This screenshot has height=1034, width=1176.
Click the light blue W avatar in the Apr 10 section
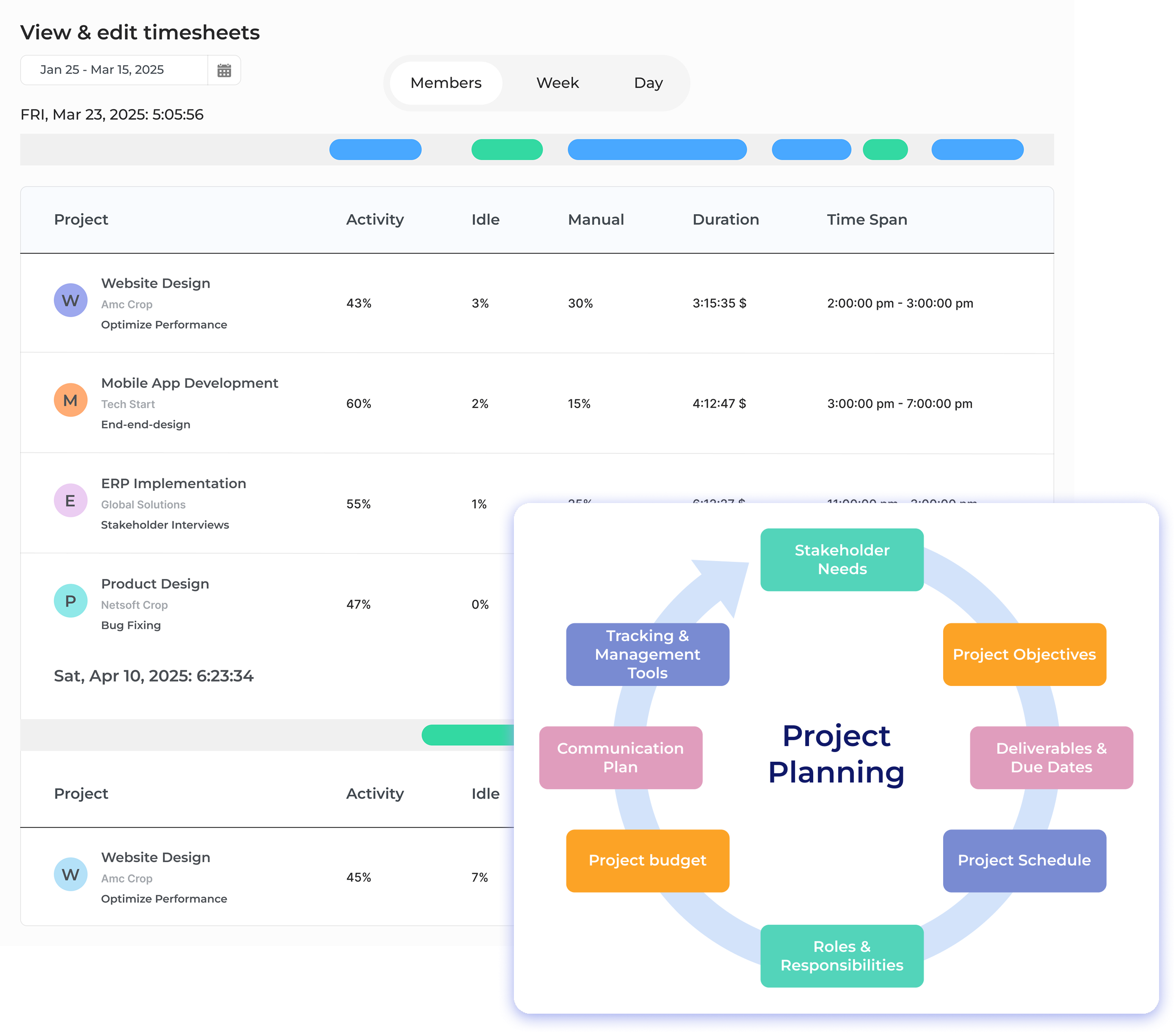(71, 874)
